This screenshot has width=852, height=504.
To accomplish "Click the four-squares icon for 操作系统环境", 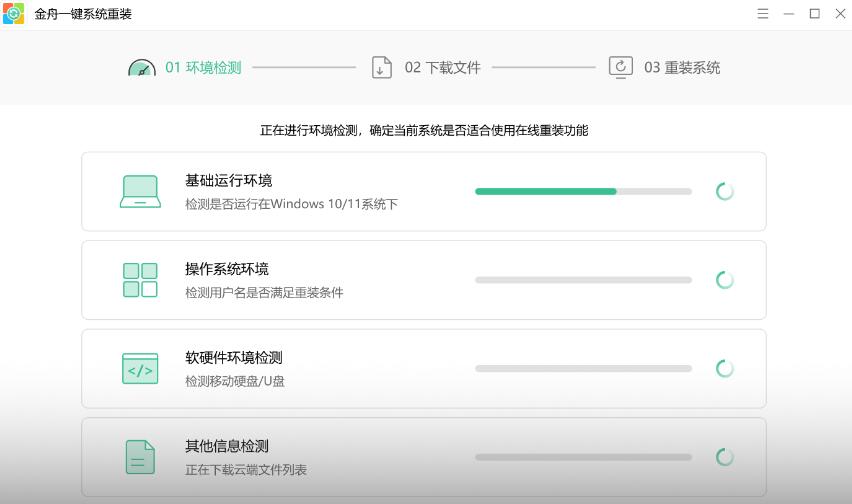I will coord(140,280).
